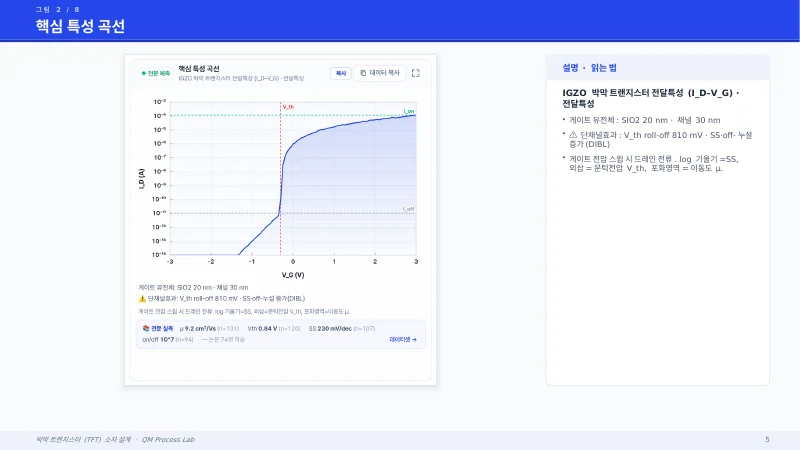800x450 pixels.
Task: Click the green I_on label on chart
Action: tap(409, 111)
